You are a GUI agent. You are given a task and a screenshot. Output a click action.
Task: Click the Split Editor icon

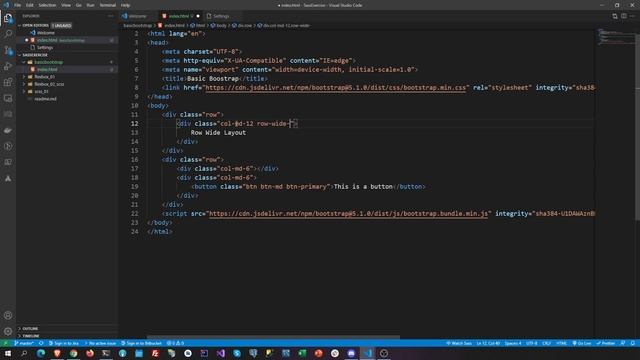[x=624, y=16]
